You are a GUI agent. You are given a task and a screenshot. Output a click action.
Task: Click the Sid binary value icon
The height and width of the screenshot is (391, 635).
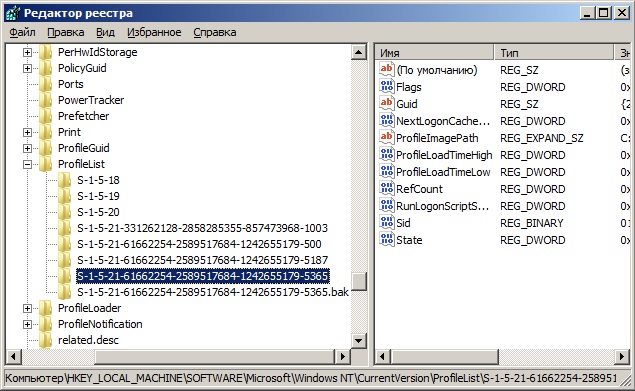pyautogui.click(x=387, y=223)
